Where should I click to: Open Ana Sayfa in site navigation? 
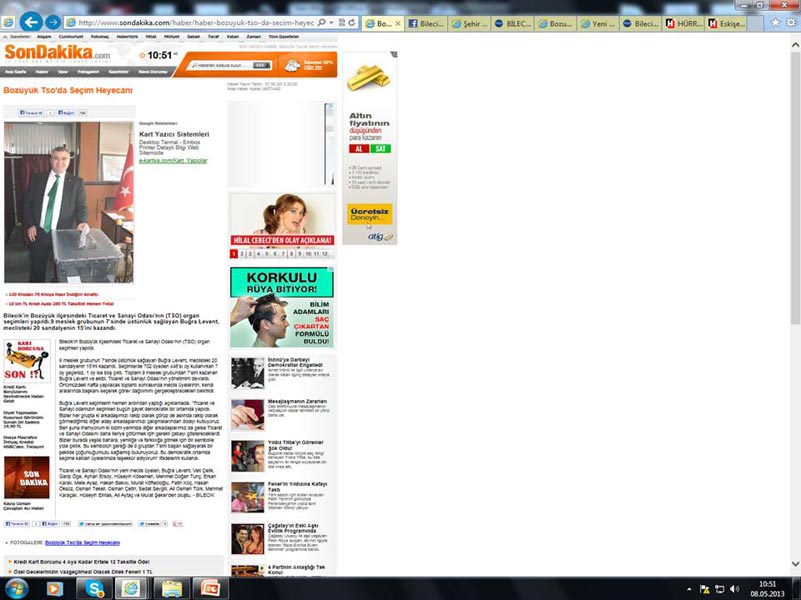pos(15,72)
